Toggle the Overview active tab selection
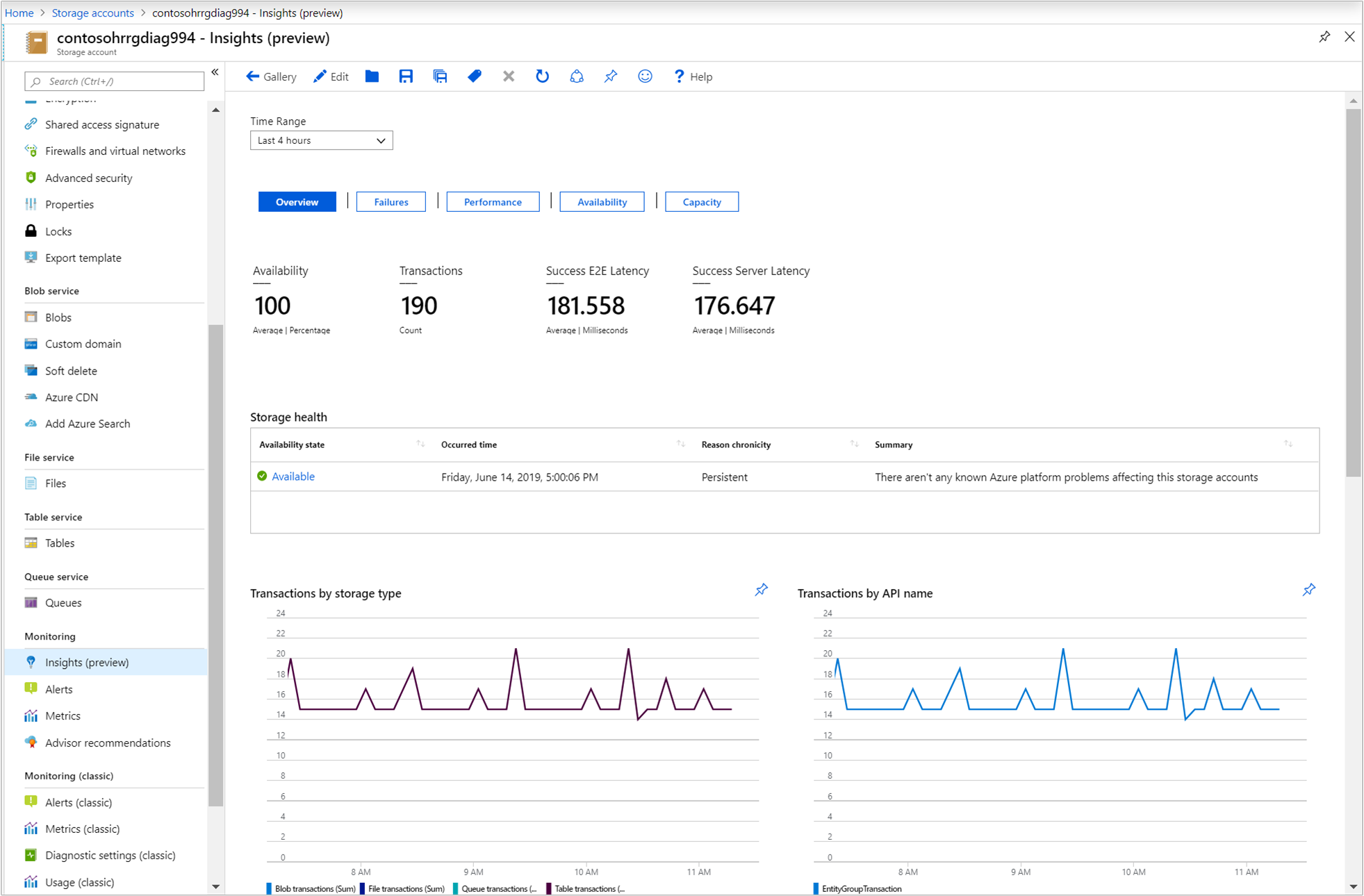Screen dimensions: 1364x896 pyautogui.click(x=296, y=201)
